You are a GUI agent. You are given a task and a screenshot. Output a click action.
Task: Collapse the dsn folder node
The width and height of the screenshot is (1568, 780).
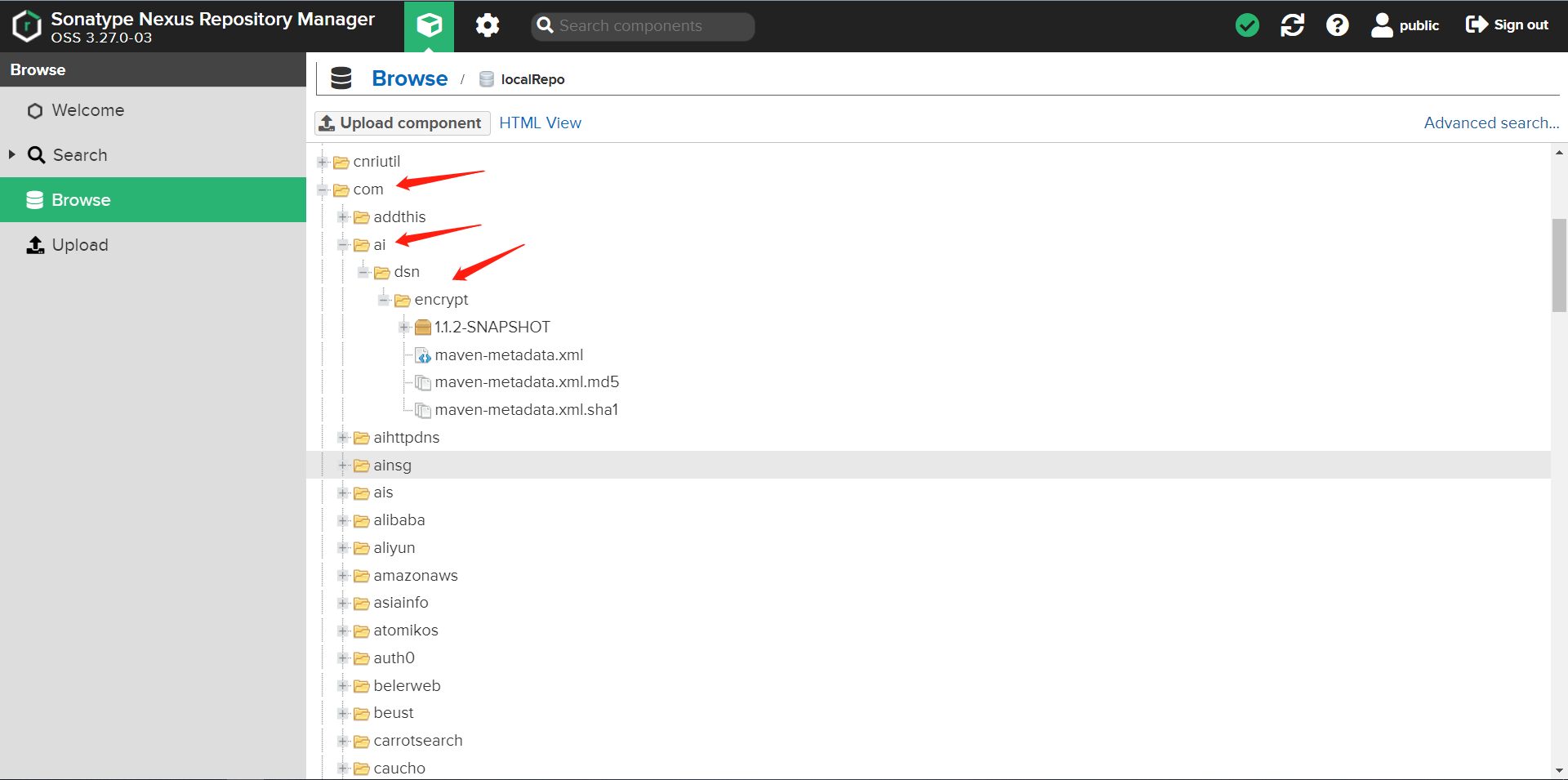(x=363, y=272)
